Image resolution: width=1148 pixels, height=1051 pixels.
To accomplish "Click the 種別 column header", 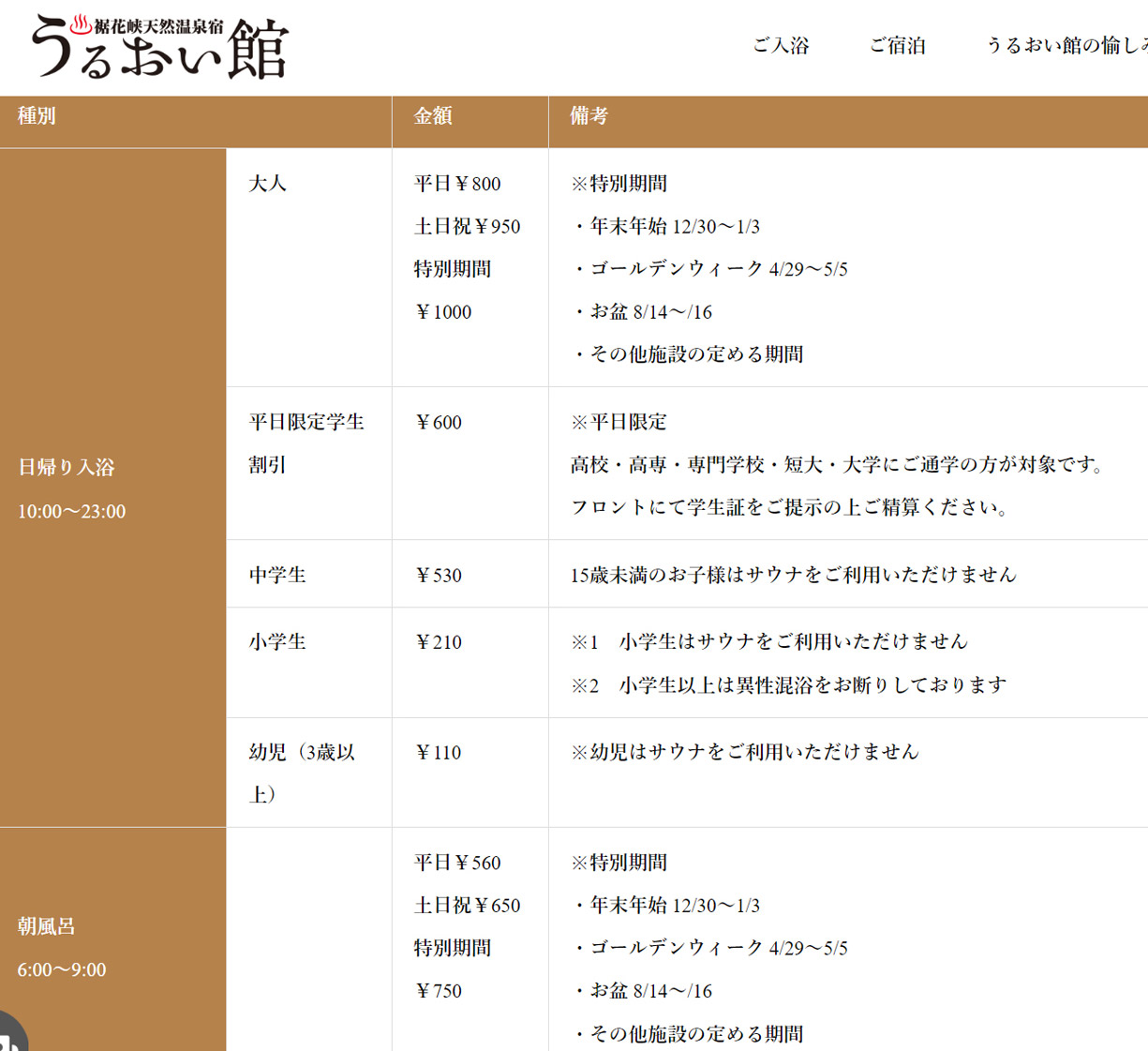I will click(37, 116).
